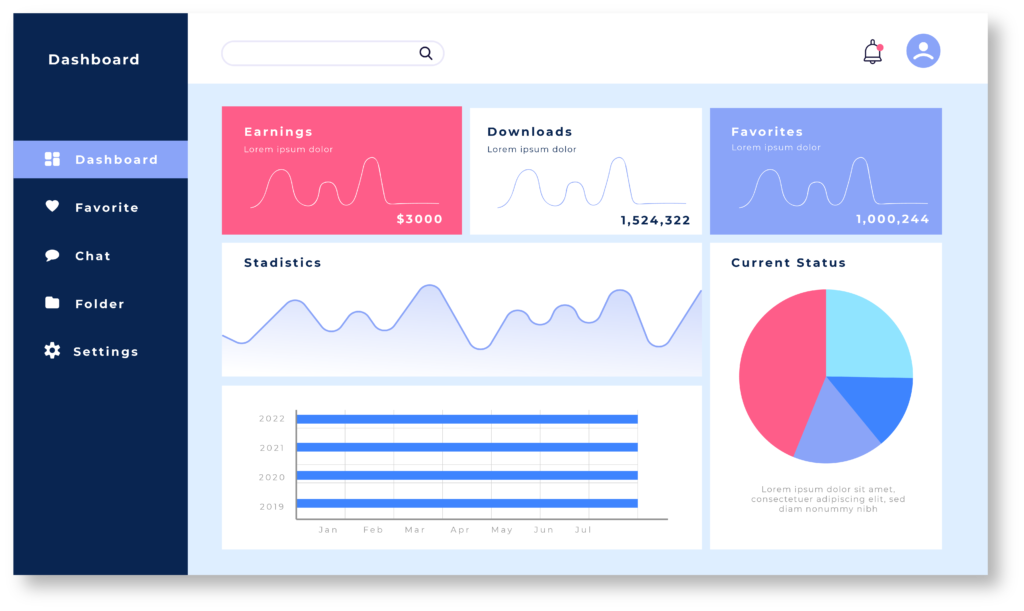This screenshot has height=611, width=1024.
Task: Open the purple Favorites card
Action: pos(825,171)
